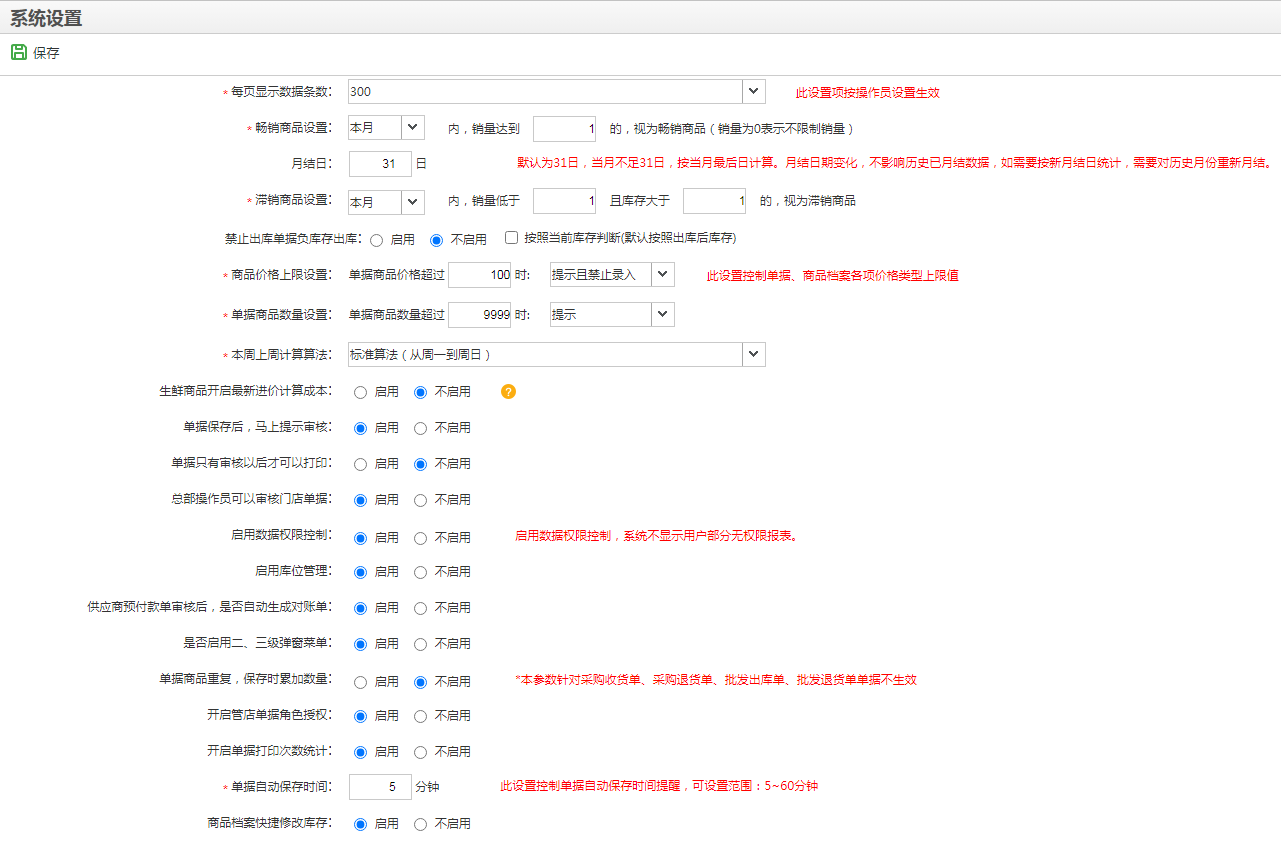Select 不启用 for 启用库位管理

coord(421,572)
